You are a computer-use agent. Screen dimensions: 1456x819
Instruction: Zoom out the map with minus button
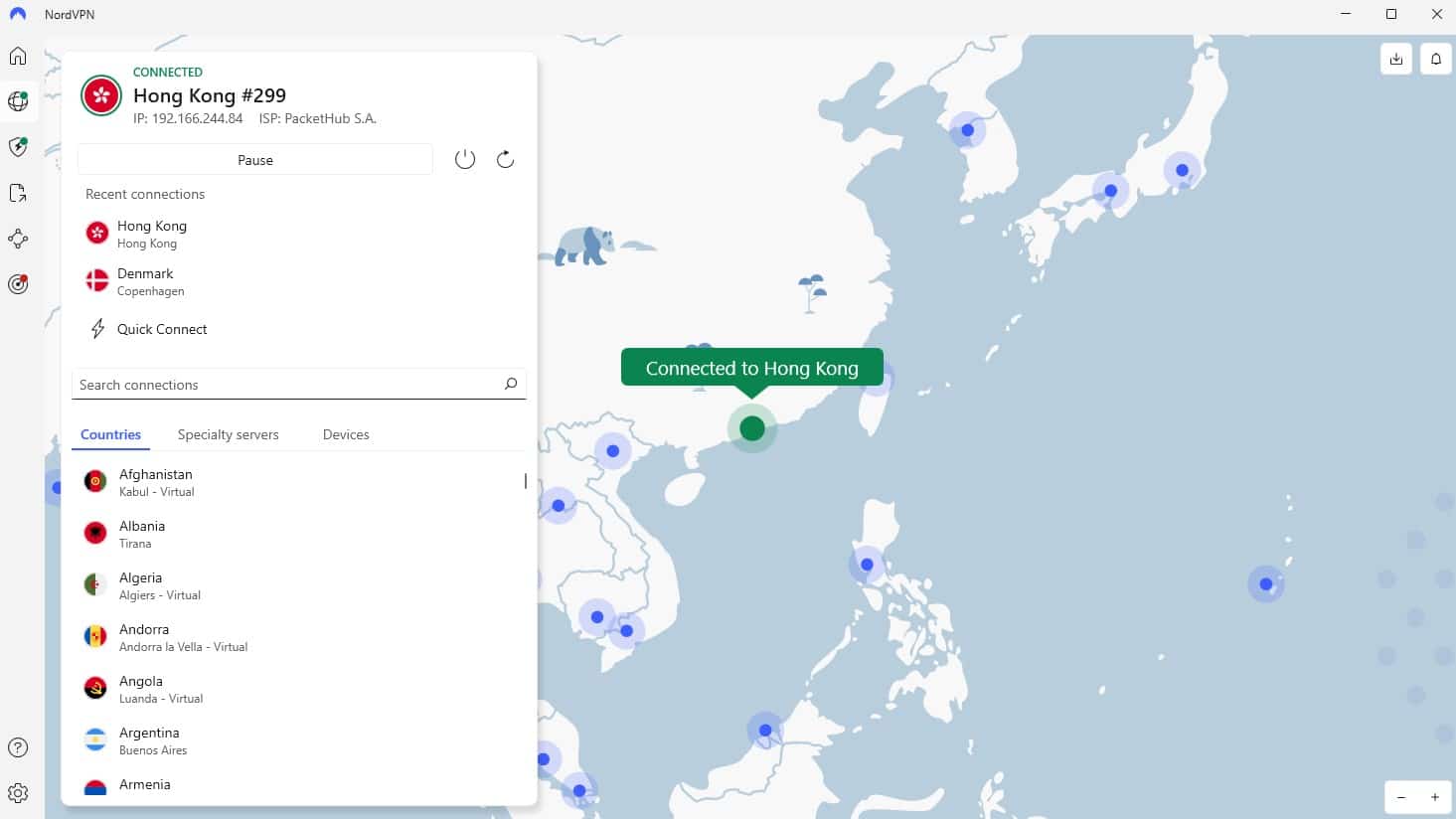pyautogui.click(x=1401, y=797)
